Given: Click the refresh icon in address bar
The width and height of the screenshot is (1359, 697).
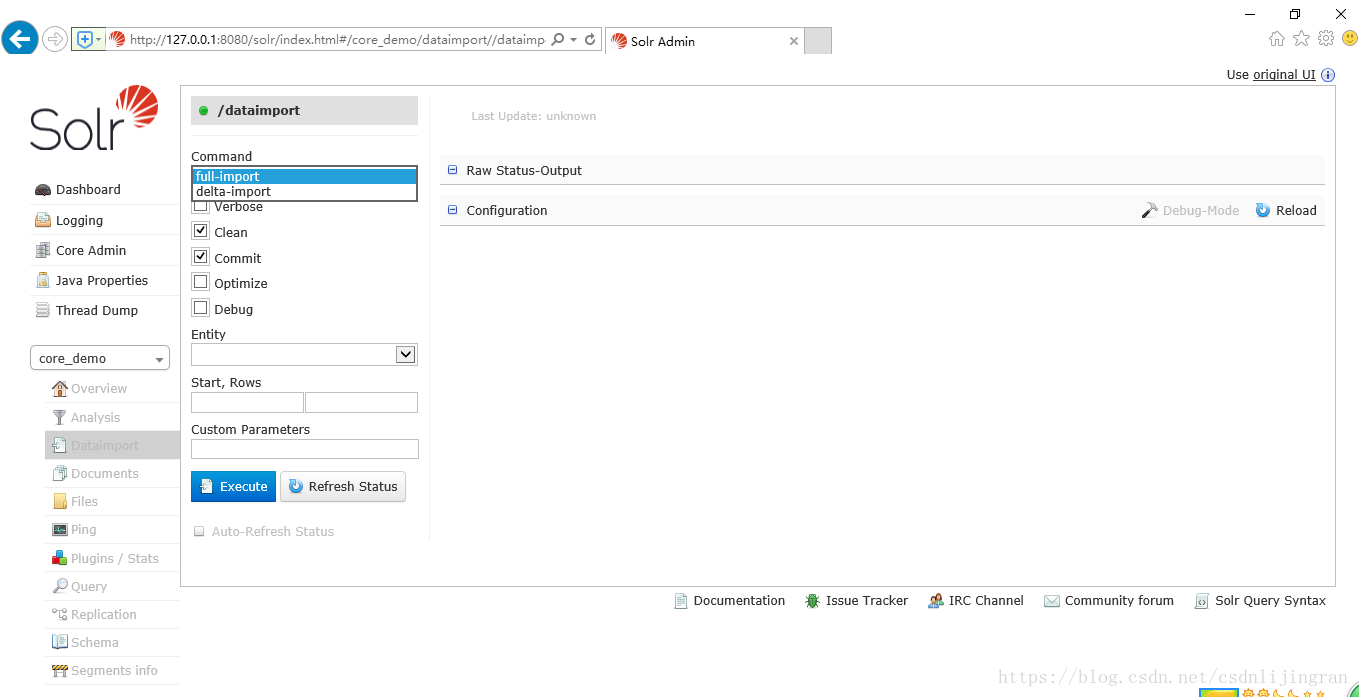Looking at the screenshot, I should [x=591, y=40].
